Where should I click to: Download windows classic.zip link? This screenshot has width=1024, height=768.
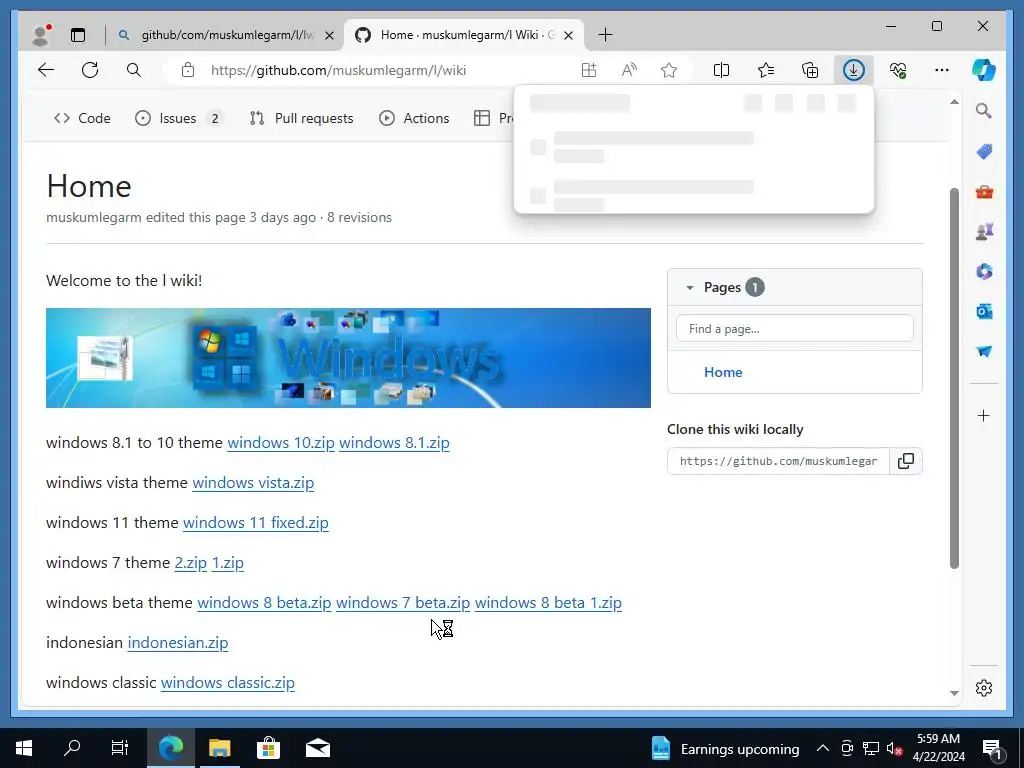[x=228, y=682]
